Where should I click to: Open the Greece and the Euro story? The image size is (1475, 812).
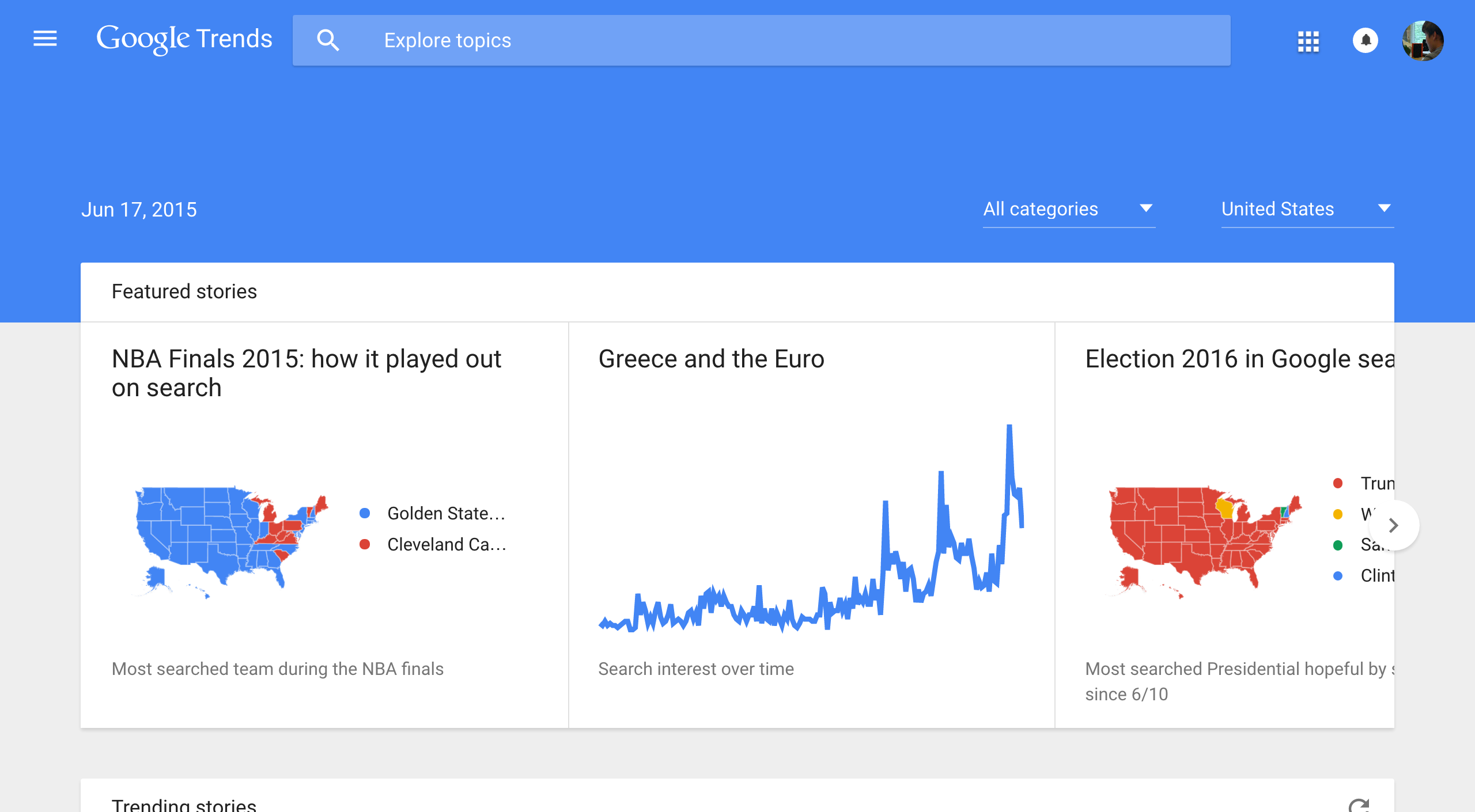(711, 359)
